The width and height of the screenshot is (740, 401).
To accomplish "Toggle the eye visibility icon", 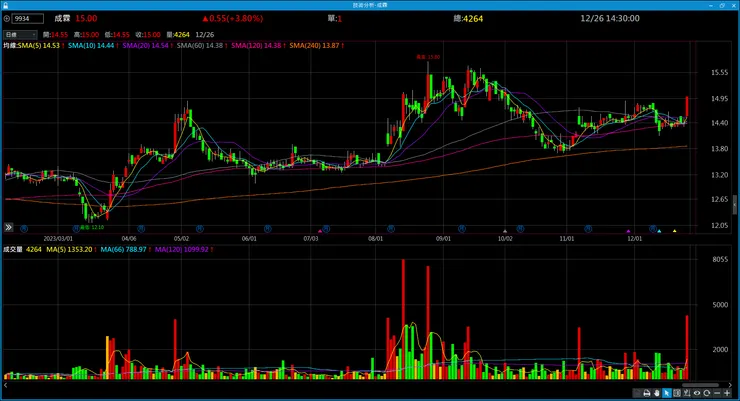I will (x=697, y=393).
